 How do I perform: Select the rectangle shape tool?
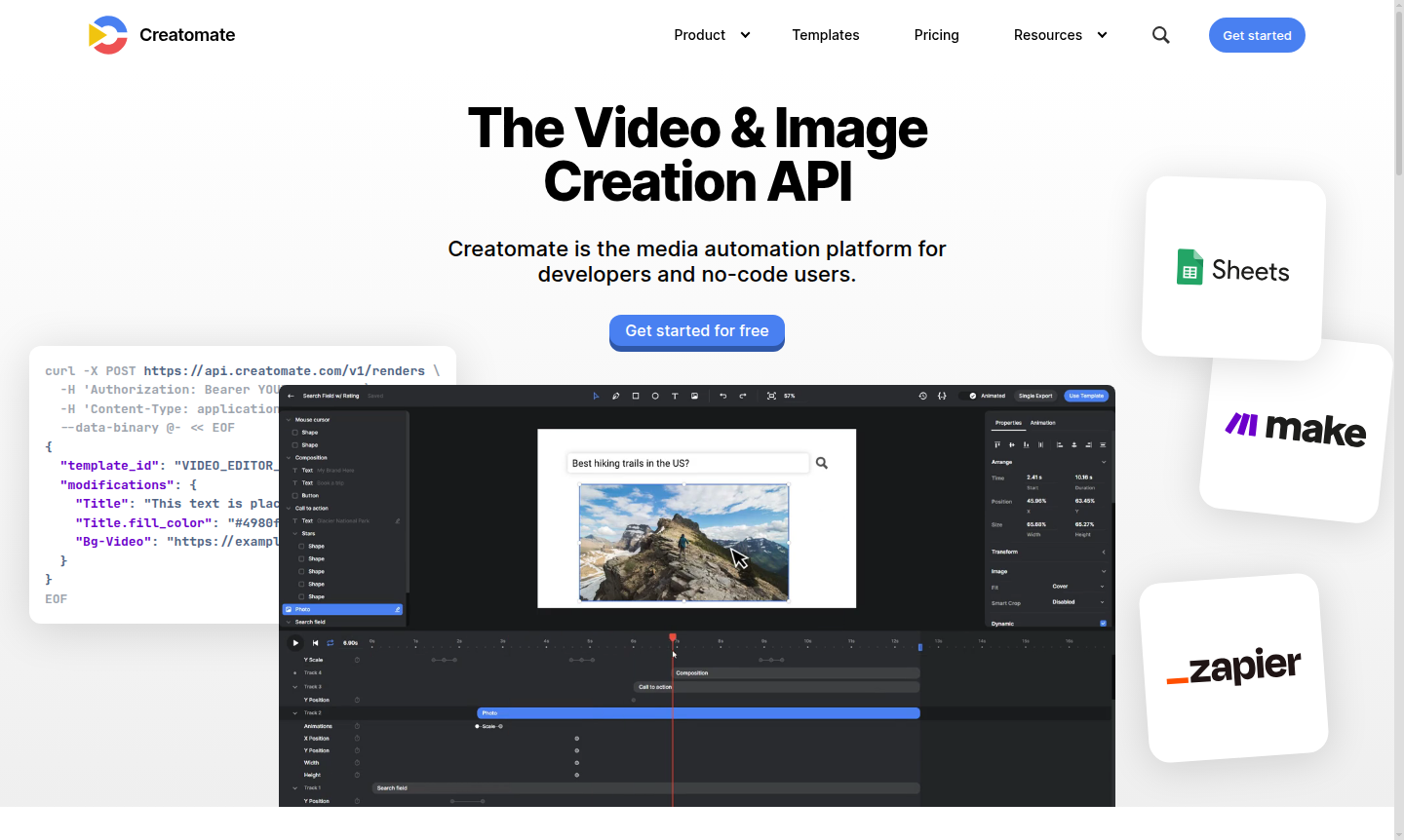click(x=636, y=396)
